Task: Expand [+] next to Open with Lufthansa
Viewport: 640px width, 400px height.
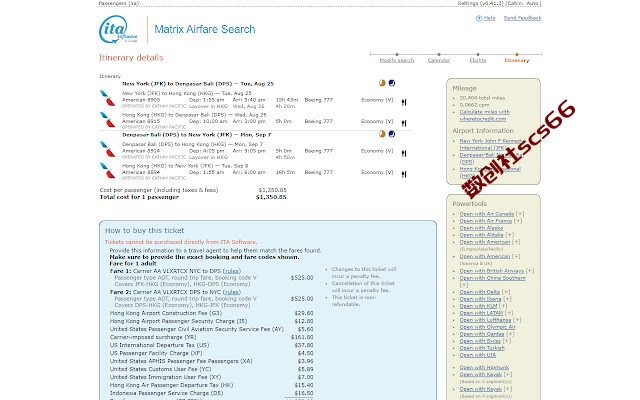Action: [517, 320]
